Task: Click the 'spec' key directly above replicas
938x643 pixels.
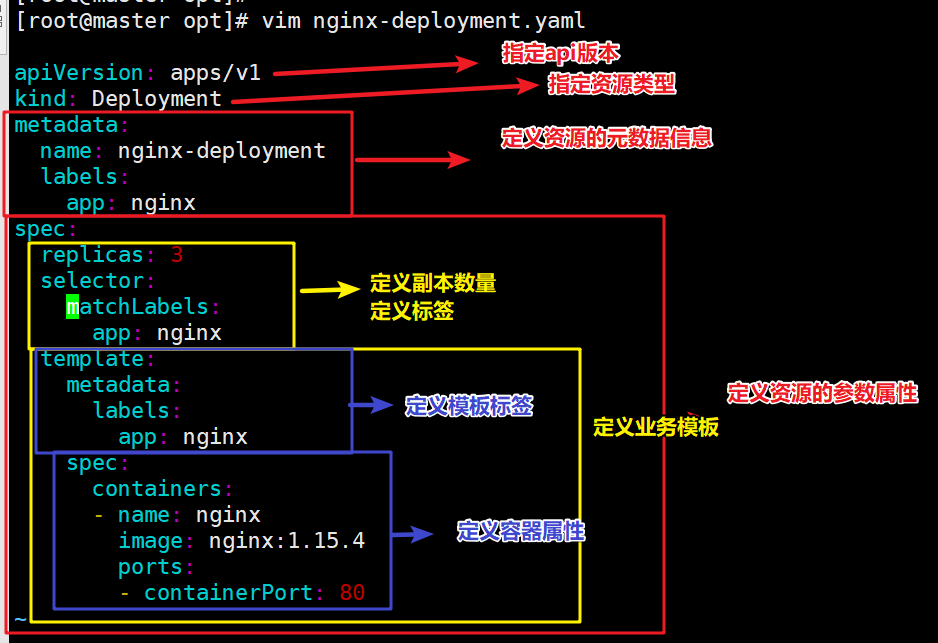Action: coord(40,230)
